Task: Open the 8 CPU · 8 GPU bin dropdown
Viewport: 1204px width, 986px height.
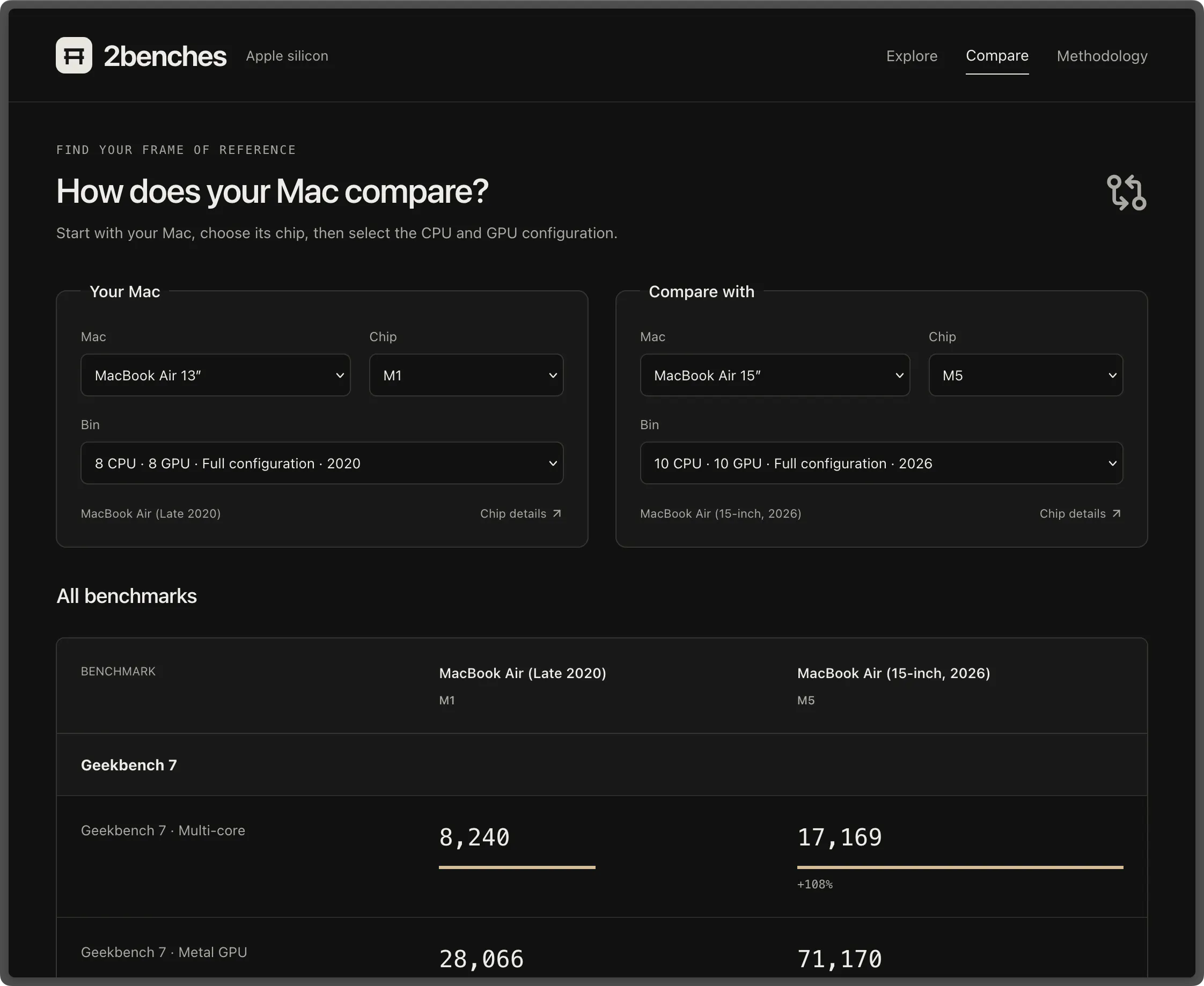Action: coord(322,463)
